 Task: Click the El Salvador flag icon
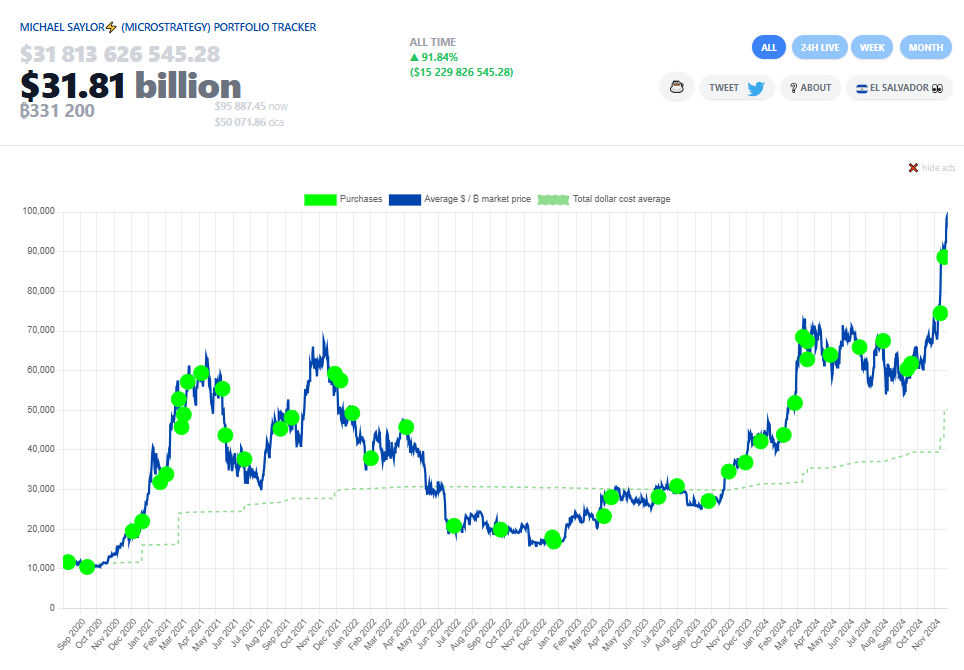pos(860,88)
